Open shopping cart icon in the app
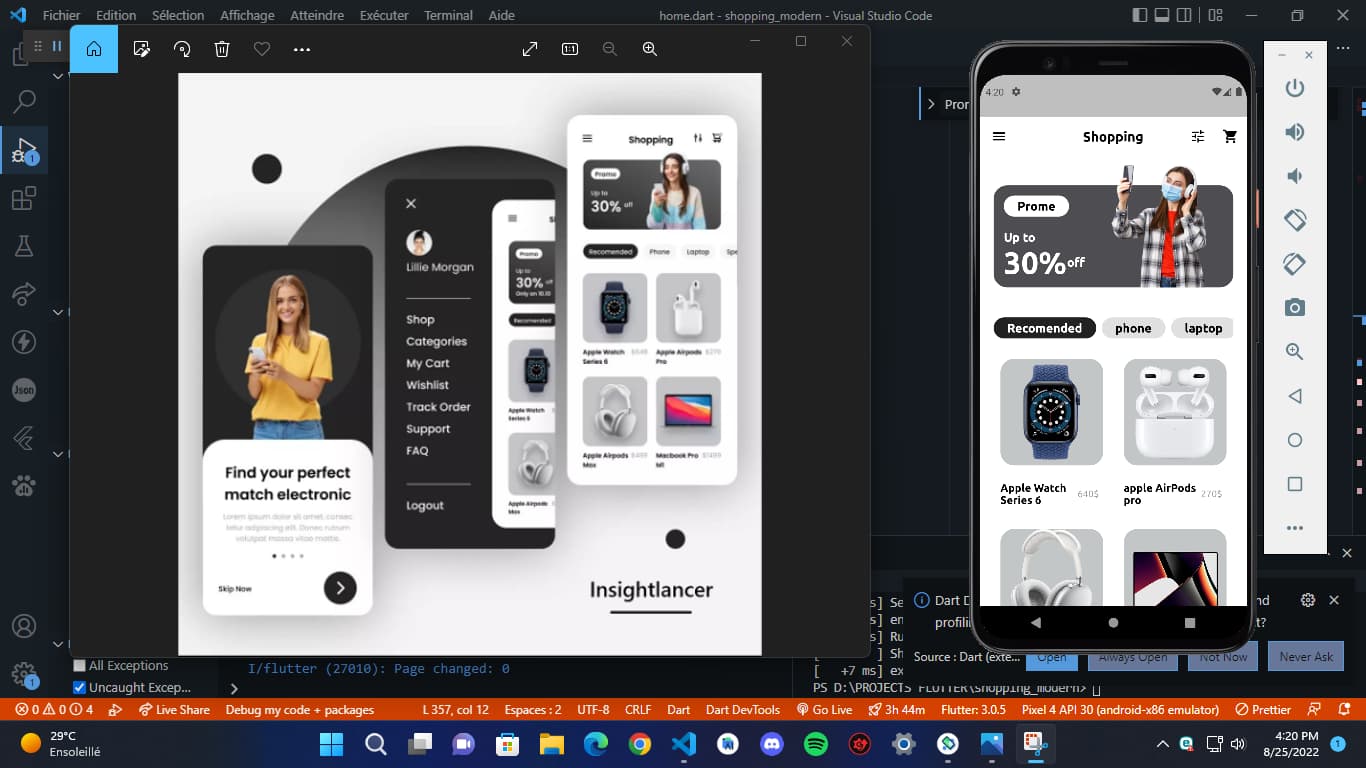The height and width of the screenshot is (768, 1366). click(1230, 137)
